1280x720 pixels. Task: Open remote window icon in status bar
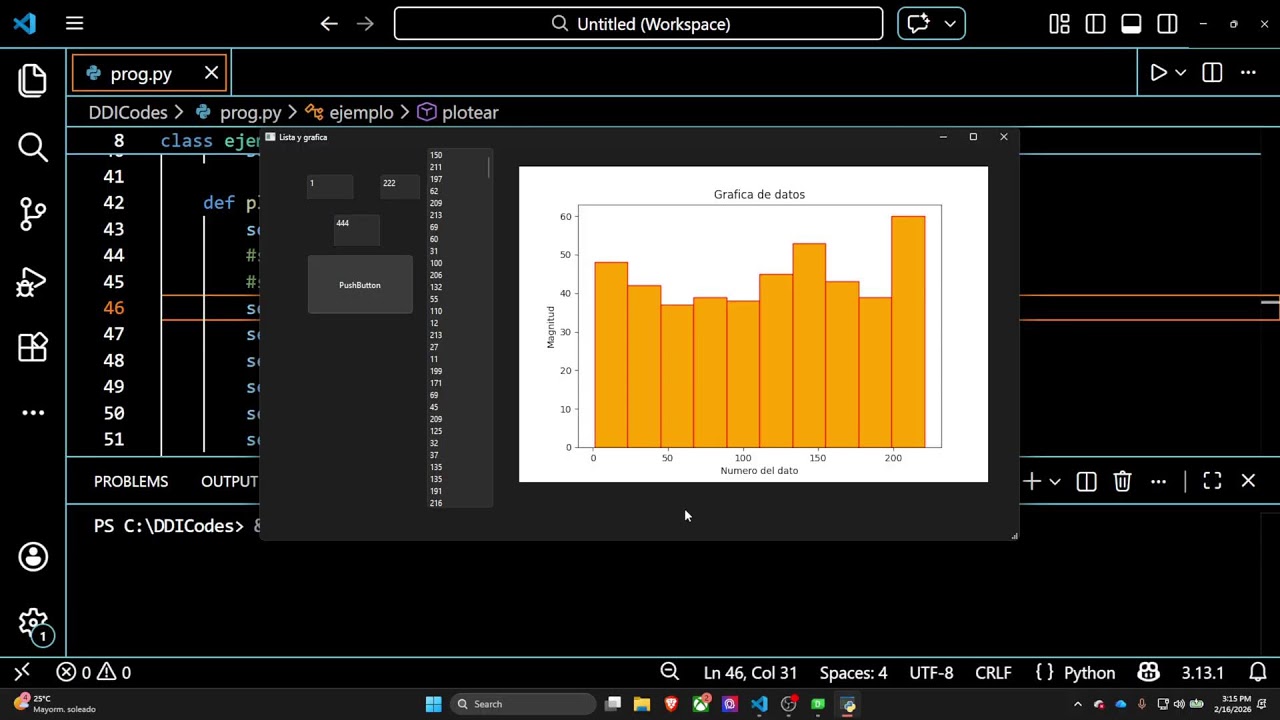(22, 672)
